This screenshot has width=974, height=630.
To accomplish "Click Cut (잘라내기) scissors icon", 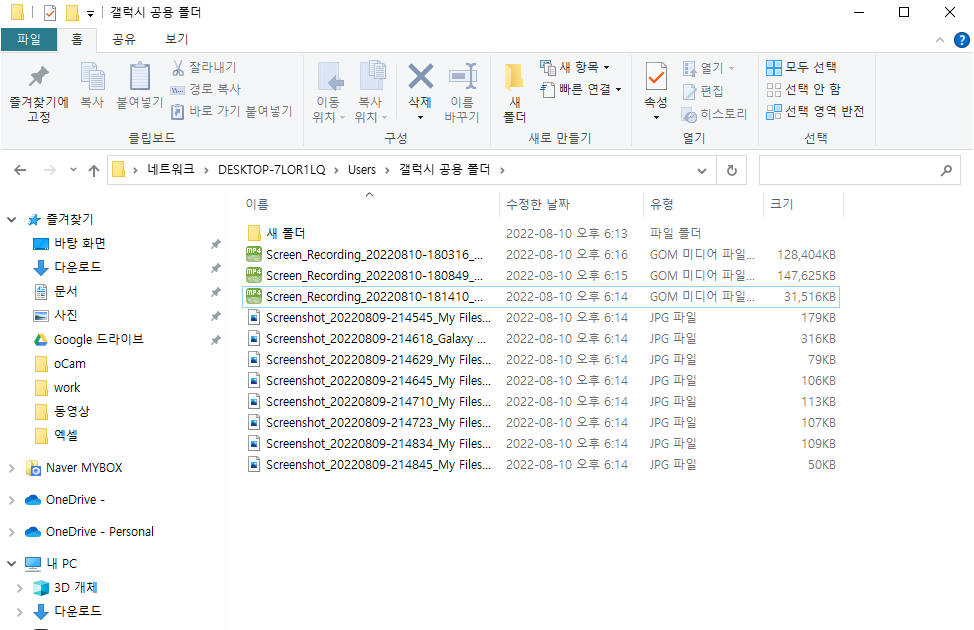I will click(204, 67).
